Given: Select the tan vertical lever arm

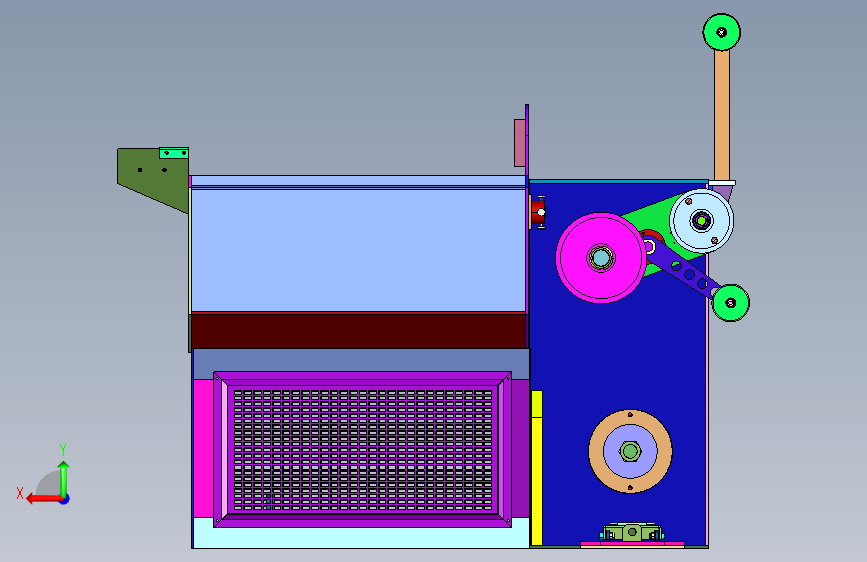Looking at the screenshot, I should (x=722, y=115).
